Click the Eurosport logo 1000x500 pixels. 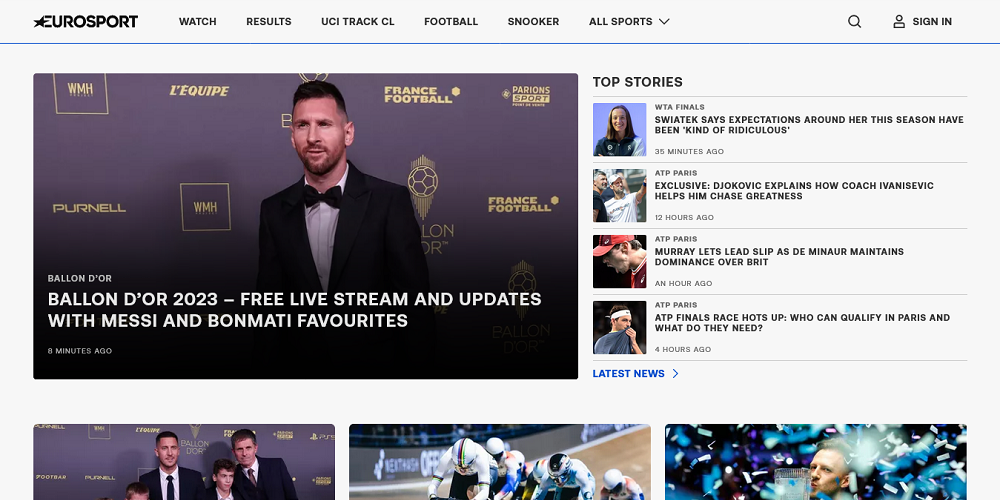point(85,22)
